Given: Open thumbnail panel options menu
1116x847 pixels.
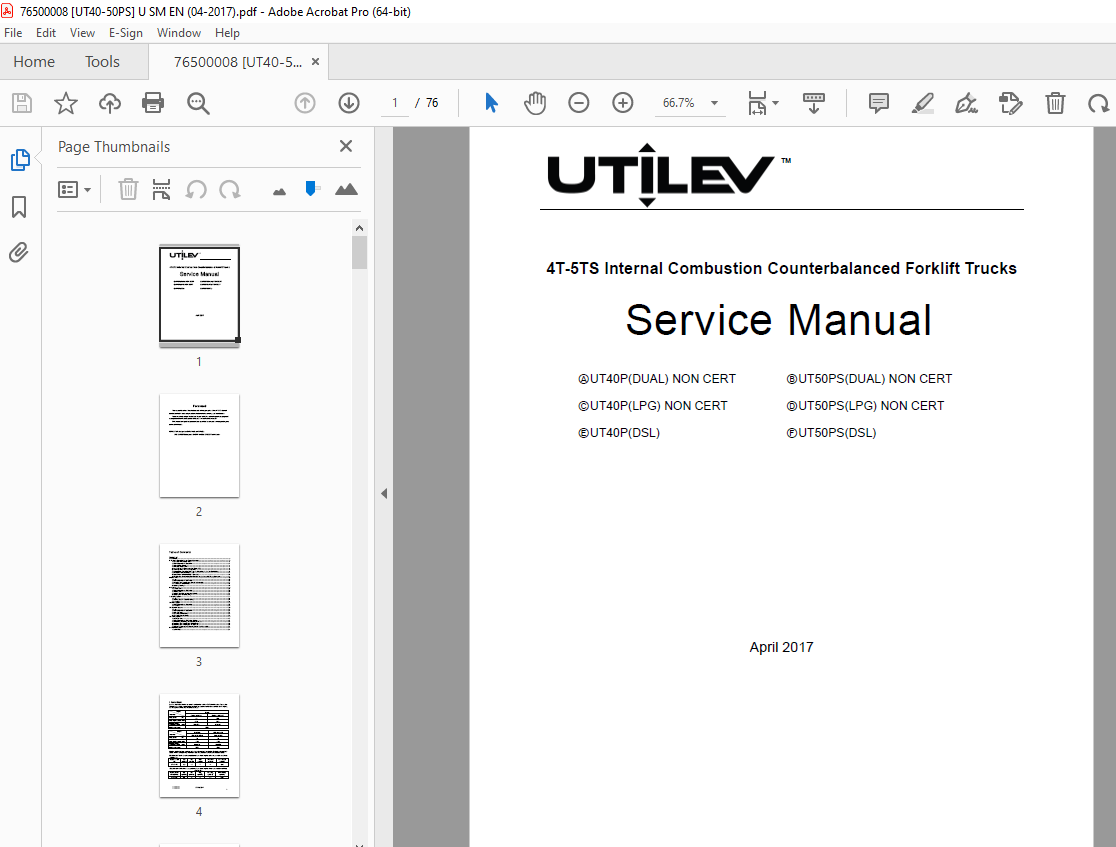Looking at the screenshot, I should click(74, 189).
